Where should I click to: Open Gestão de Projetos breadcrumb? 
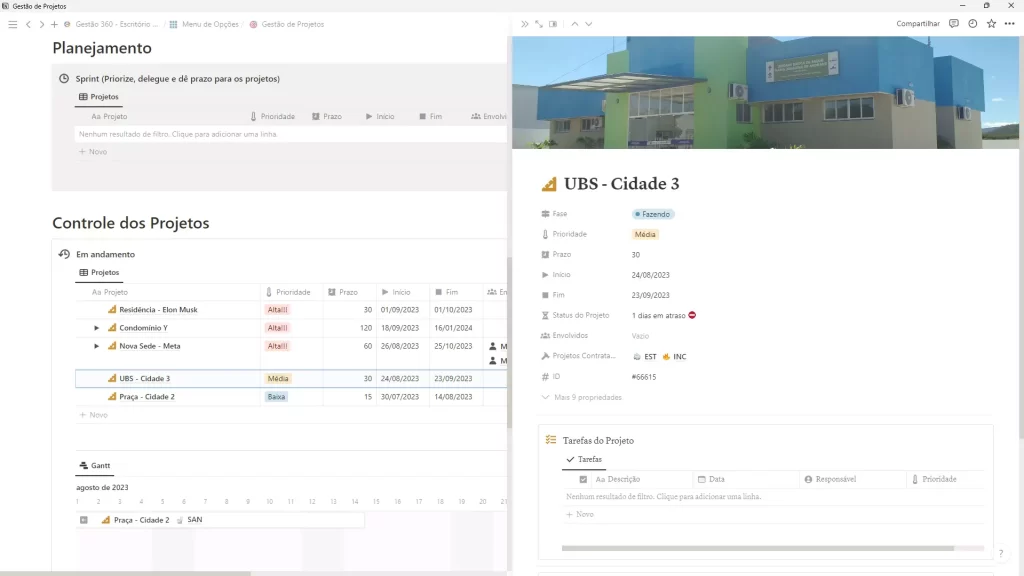click(287, 24)
